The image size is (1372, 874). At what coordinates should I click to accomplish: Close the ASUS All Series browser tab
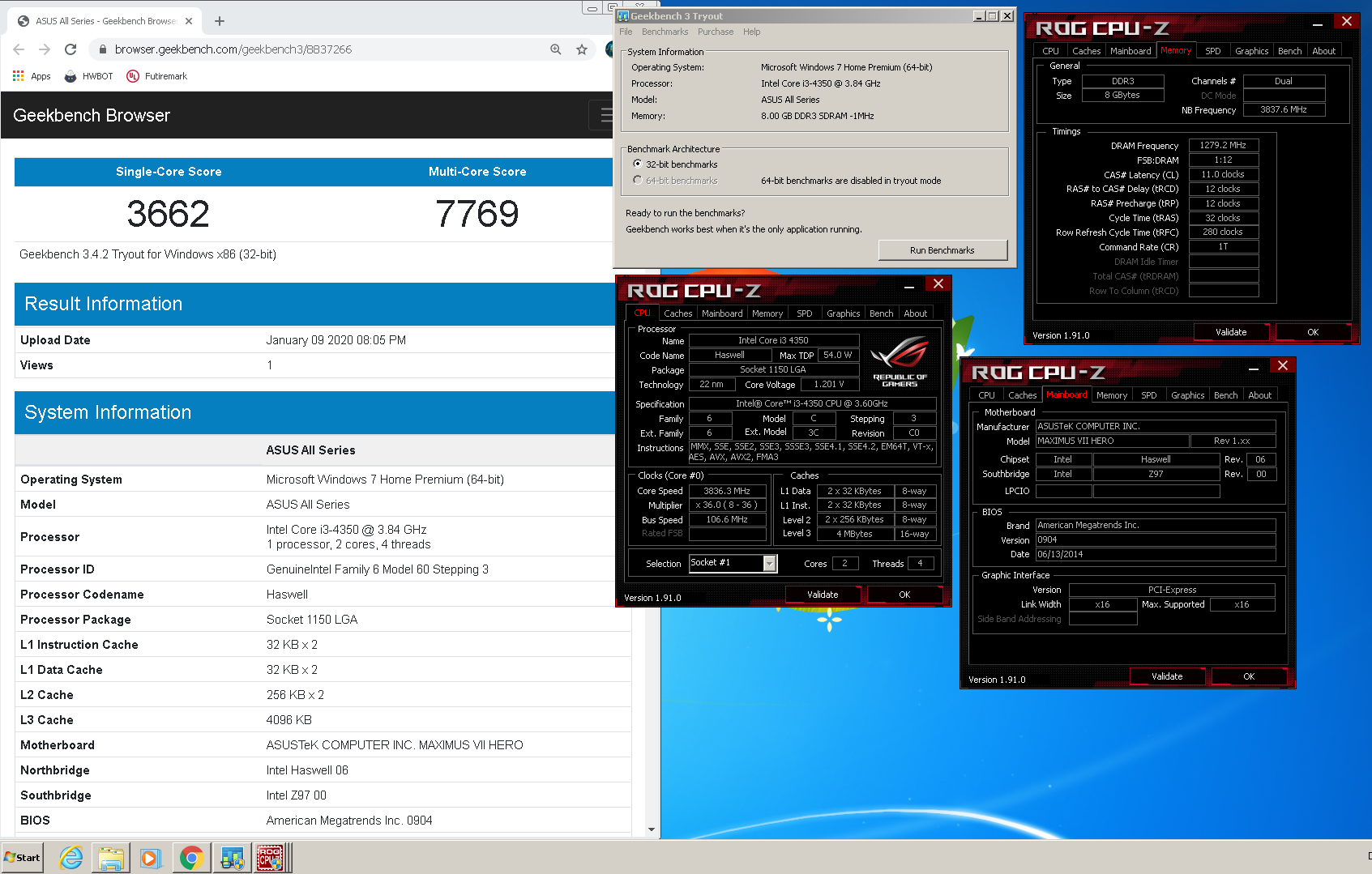(189, 21)
